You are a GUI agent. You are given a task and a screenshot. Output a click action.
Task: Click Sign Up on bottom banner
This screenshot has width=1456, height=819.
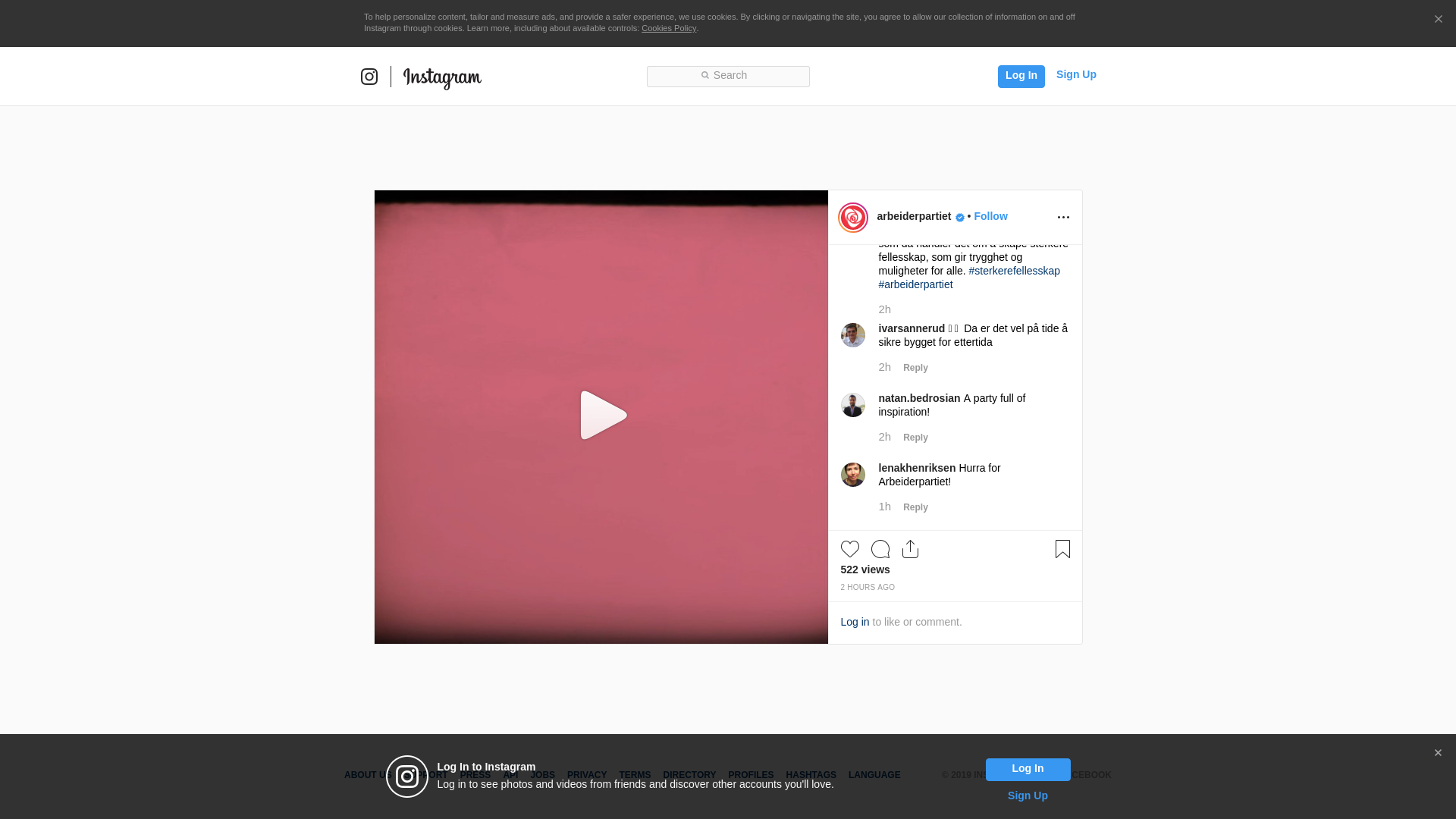pos(1028,795)
